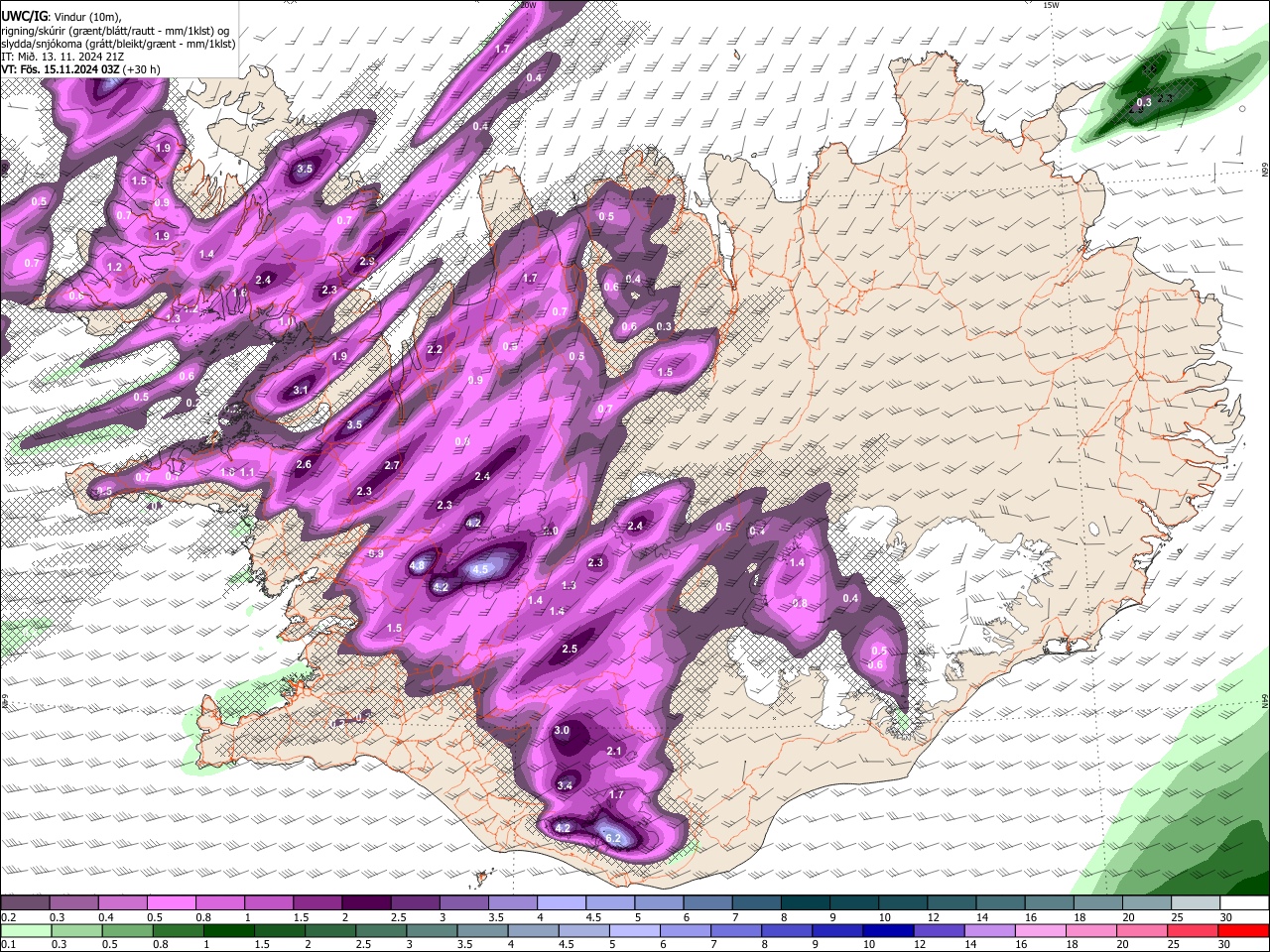Screen dimensions: 1270x952
Task: Click the 3.0 value in southern snow band
Action: [562, 731]
